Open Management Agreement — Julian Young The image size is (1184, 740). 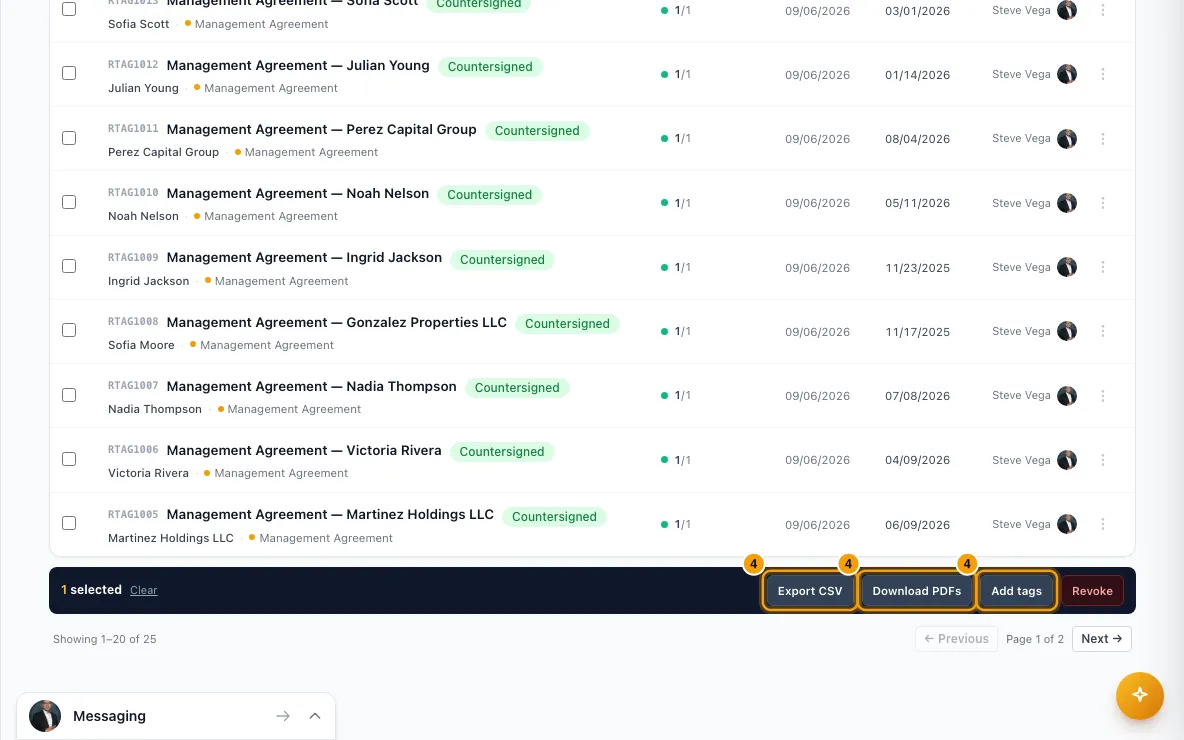[x=298, y=66]
